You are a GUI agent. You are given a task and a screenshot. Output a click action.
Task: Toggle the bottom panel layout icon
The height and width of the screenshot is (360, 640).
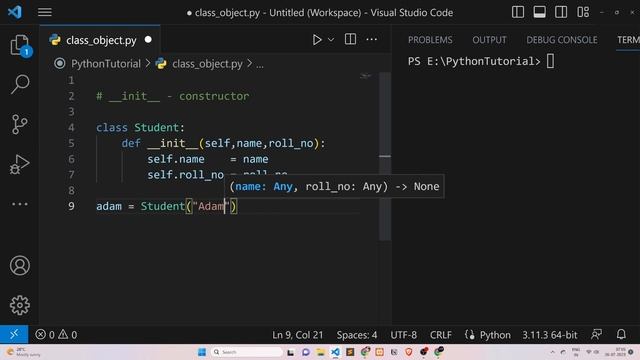(x=540, y=12)
